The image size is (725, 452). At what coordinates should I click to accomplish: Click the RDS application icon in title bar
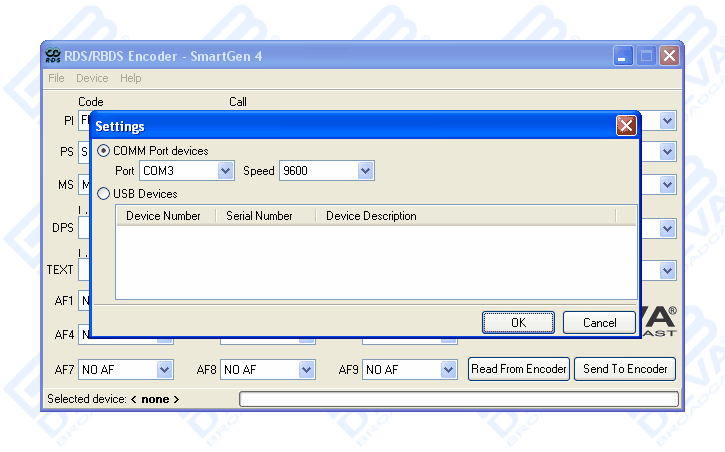point(53,56)
